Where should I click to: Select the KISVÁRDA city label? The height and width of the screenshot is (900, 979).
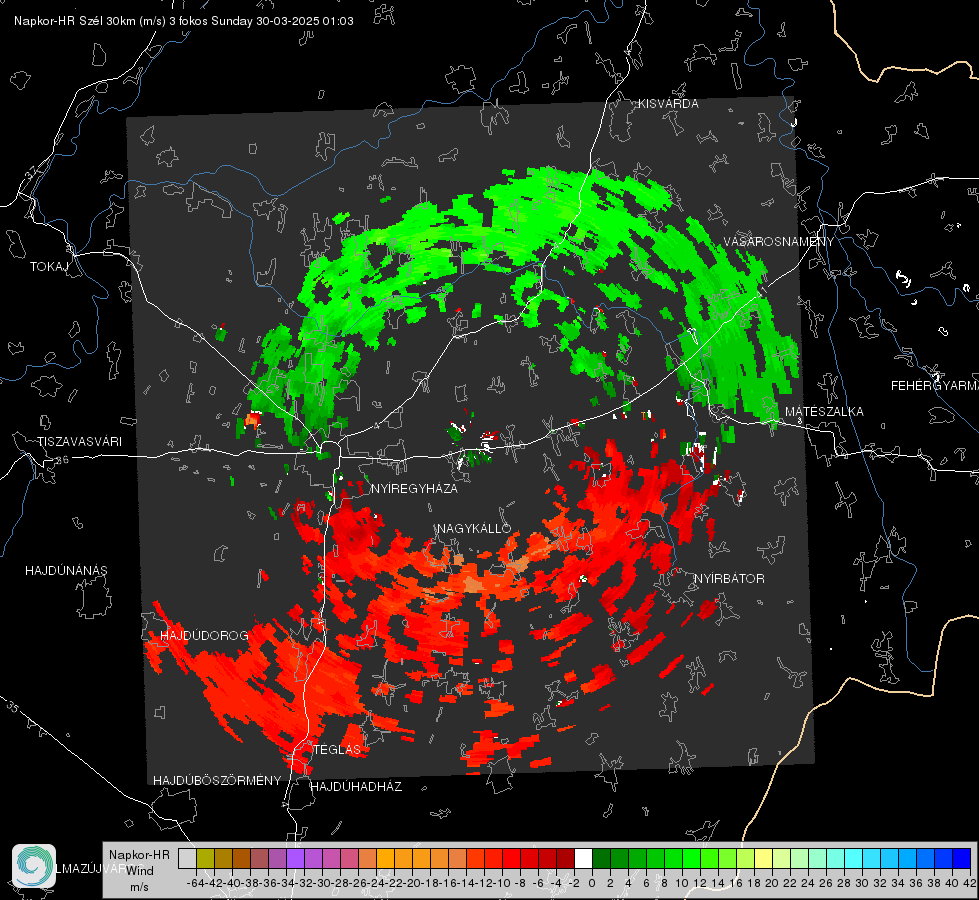coord(668,104)
